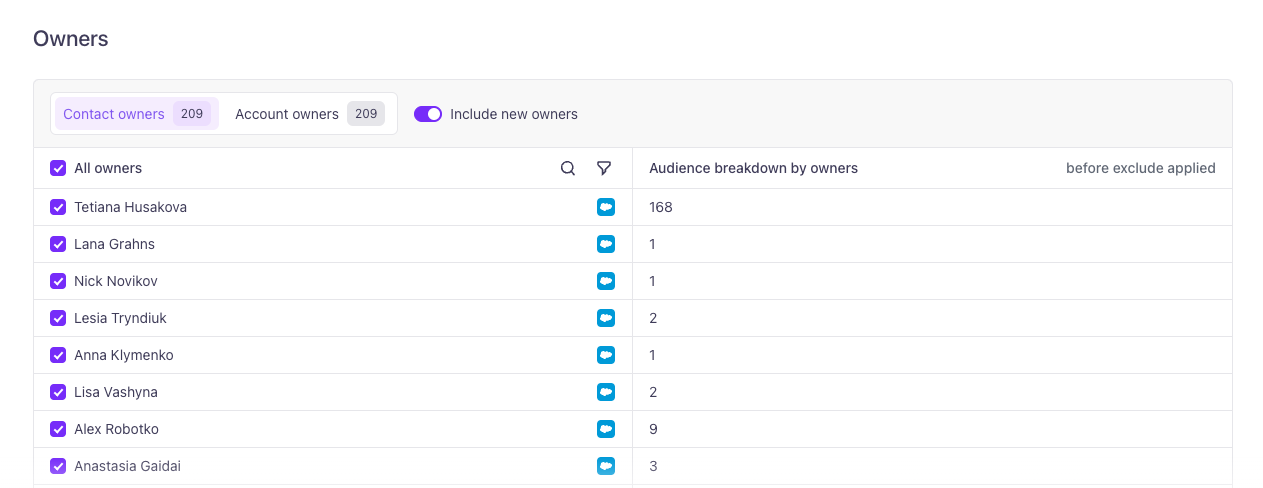Screen dimensions: 1263x488
Task: Click audience count 9 for Alex Robotko
Action: pyautogui.click(x=653, y=429)
